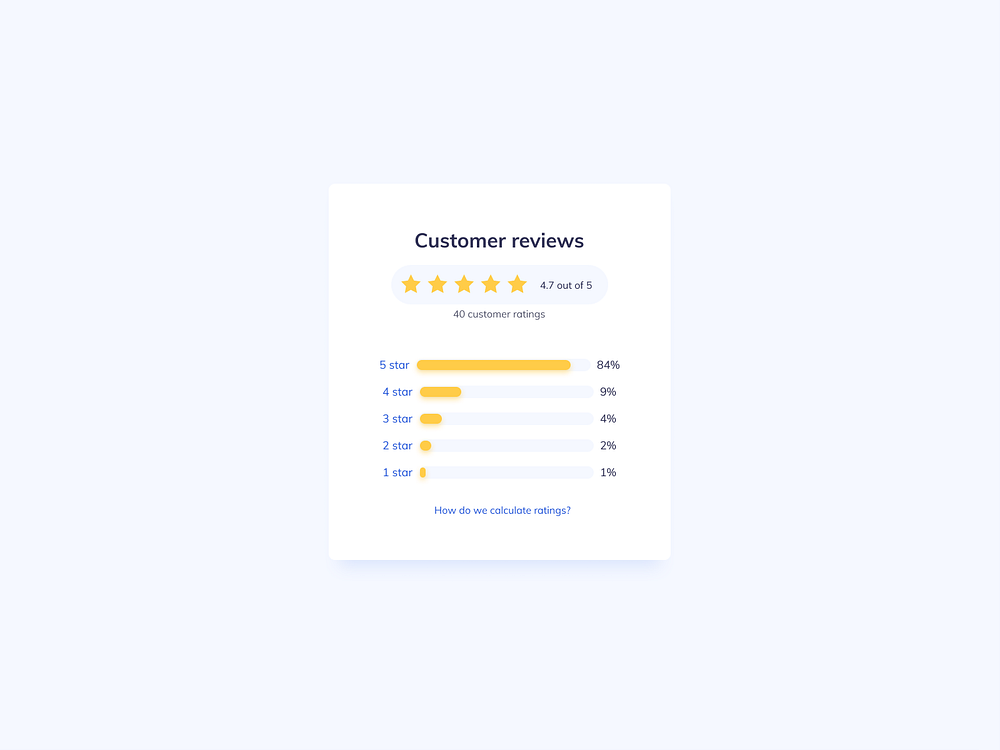The width and height of the screenshot is (1000, 750).
Task: Click the fifth star in the rating display
Action: [x=517, y=284]
